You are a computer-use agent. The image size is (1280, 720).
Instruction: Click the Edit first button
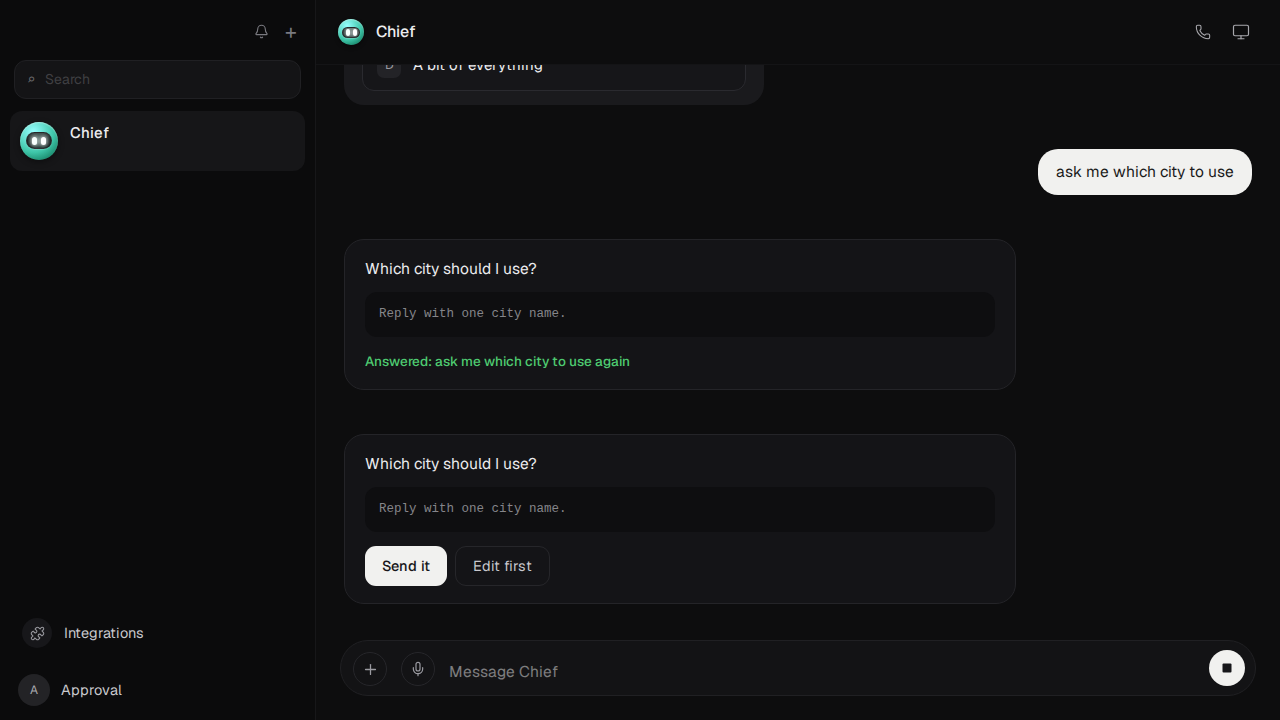click(x=502, y=566)
